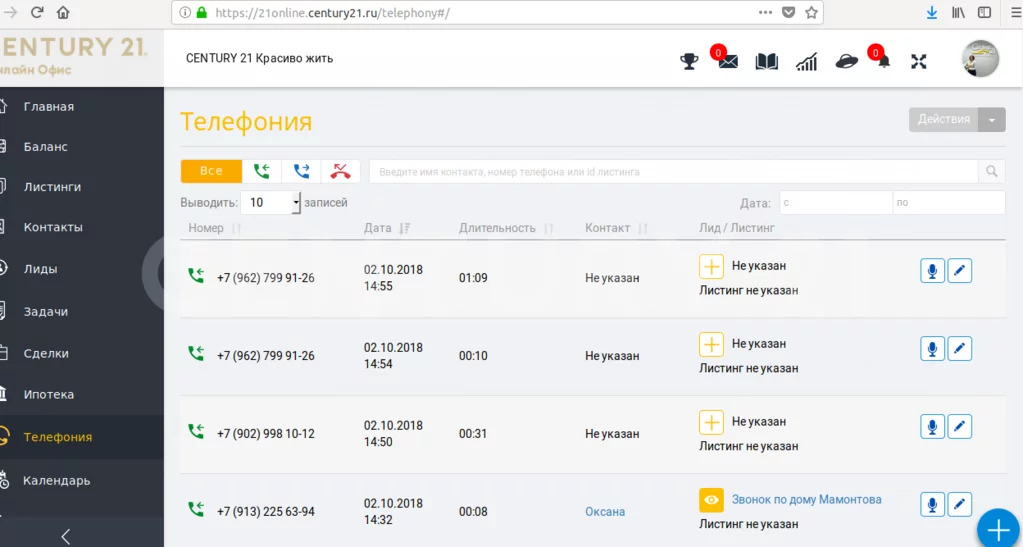Click the date from field

(836, 202)
